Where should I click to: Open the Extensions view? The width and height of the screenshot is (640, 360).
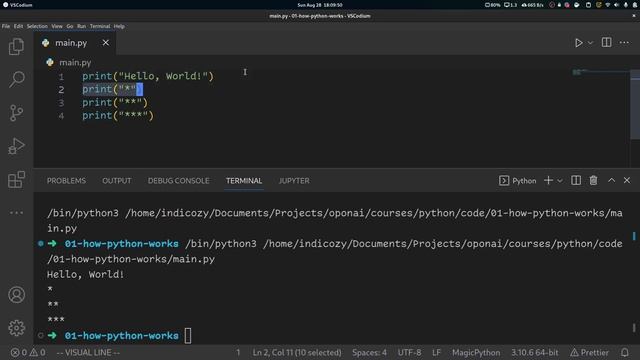16,179
